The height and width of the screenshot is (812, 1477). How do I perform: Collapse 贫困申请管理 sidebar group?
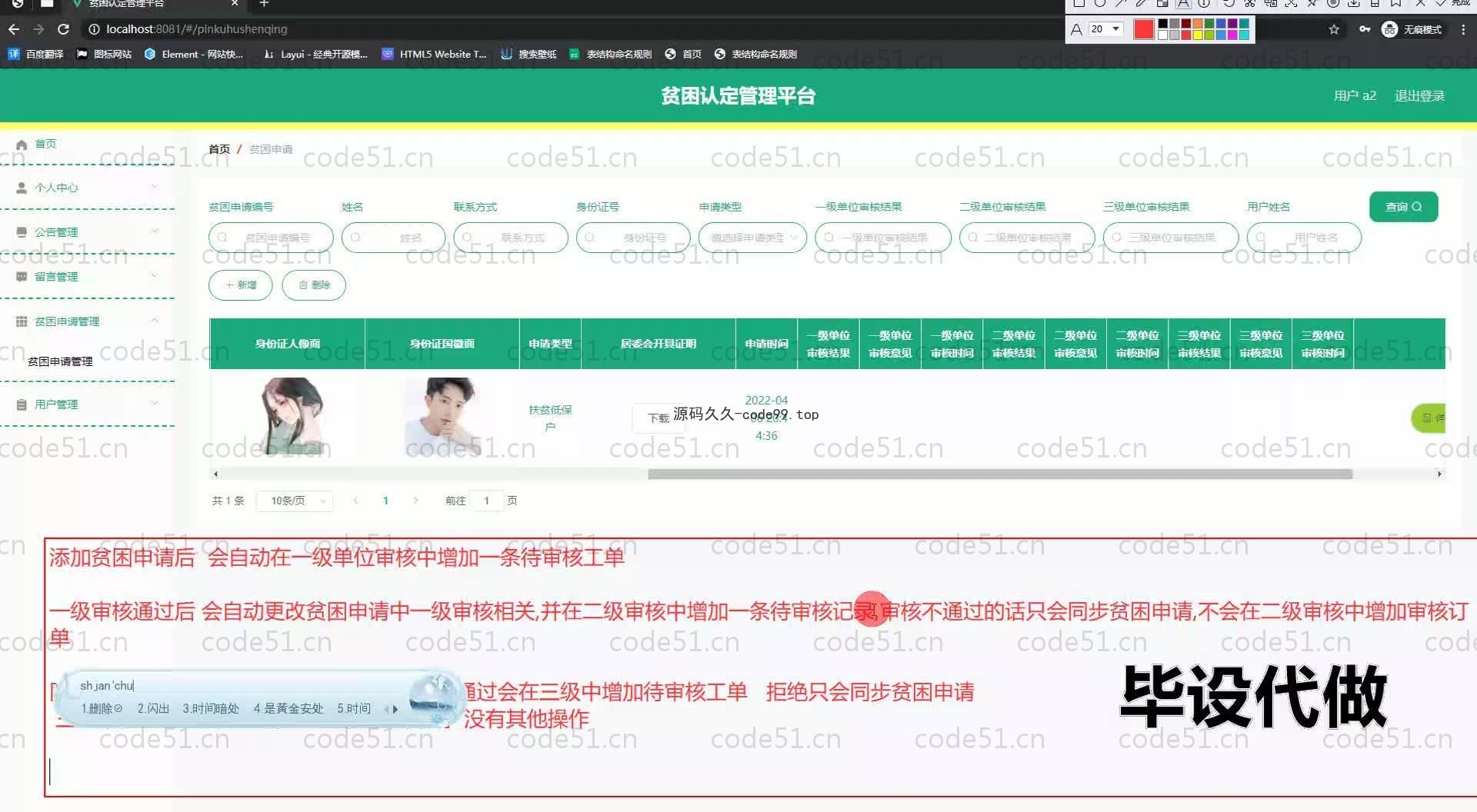pos(87,321)
